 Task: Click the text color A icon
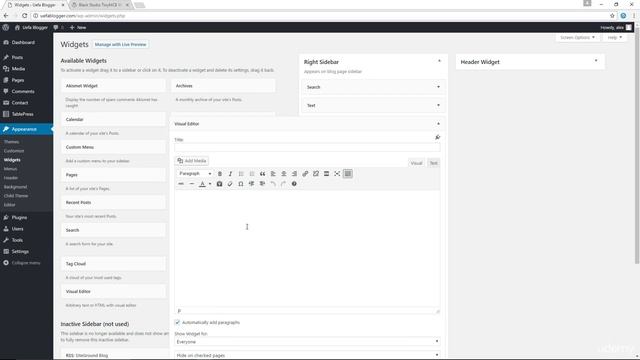(x=202, y=184)
